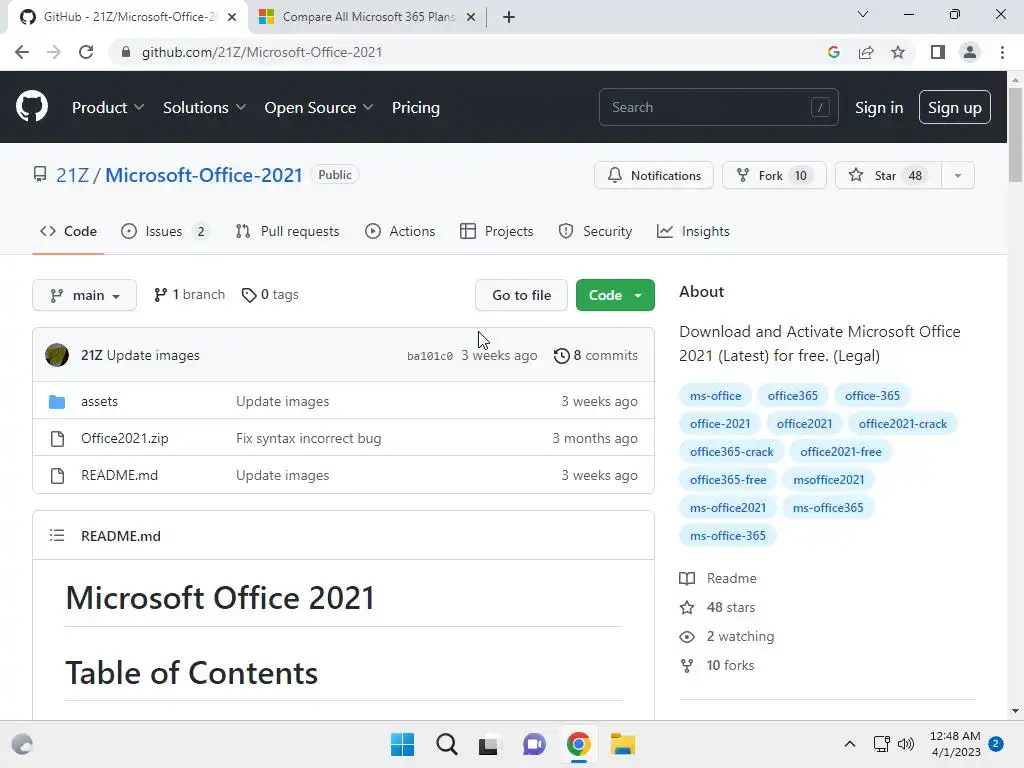1024x768 pixels.
Task: Click the browser address bar URL
Action: coord(261,52)
